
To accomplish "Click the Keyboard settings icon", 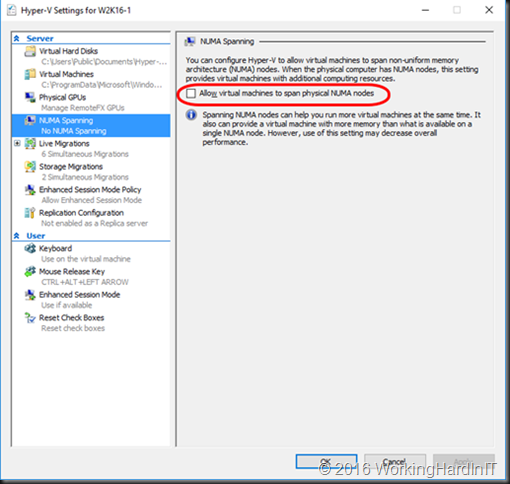I will [30, 249].
